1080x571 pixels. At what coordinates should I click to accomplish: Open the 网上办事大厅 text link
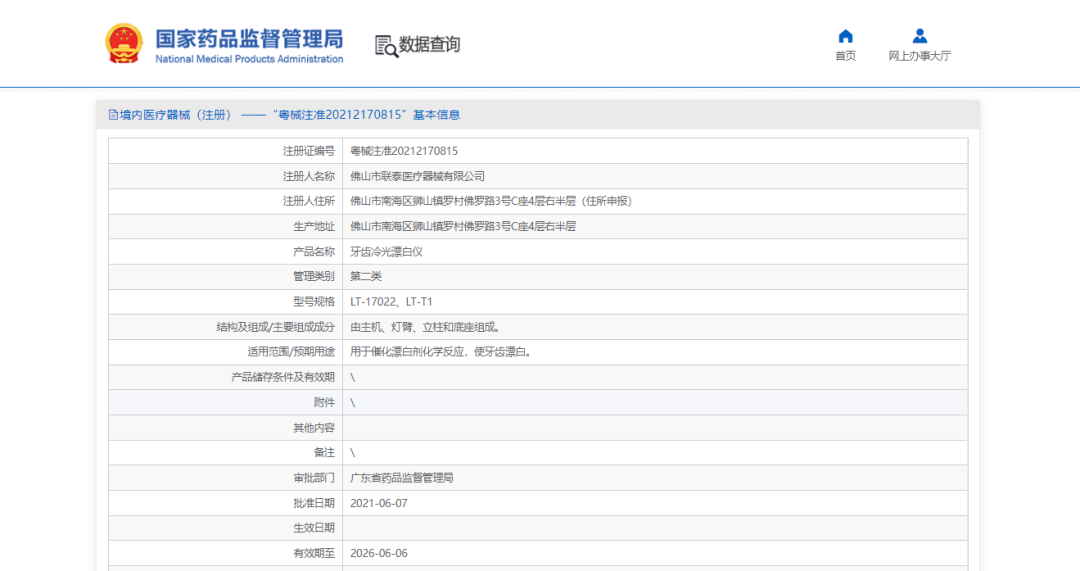coord(919,56)
